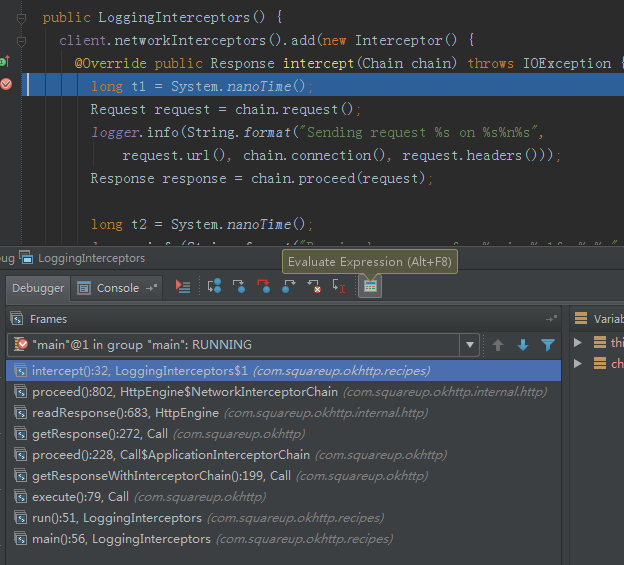Go to next frame with down arrow

(x=522, y=345)
